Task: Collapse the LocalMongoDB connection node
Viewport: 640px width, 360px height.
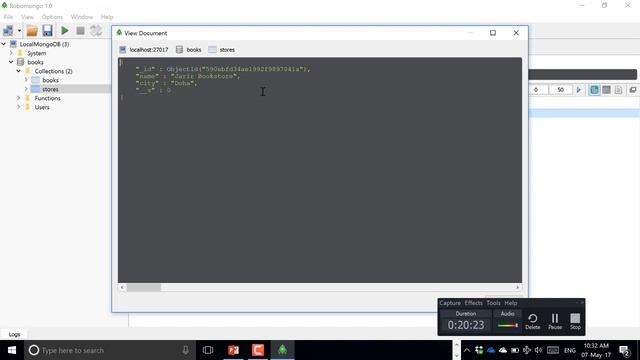Action: click(4, 44)
